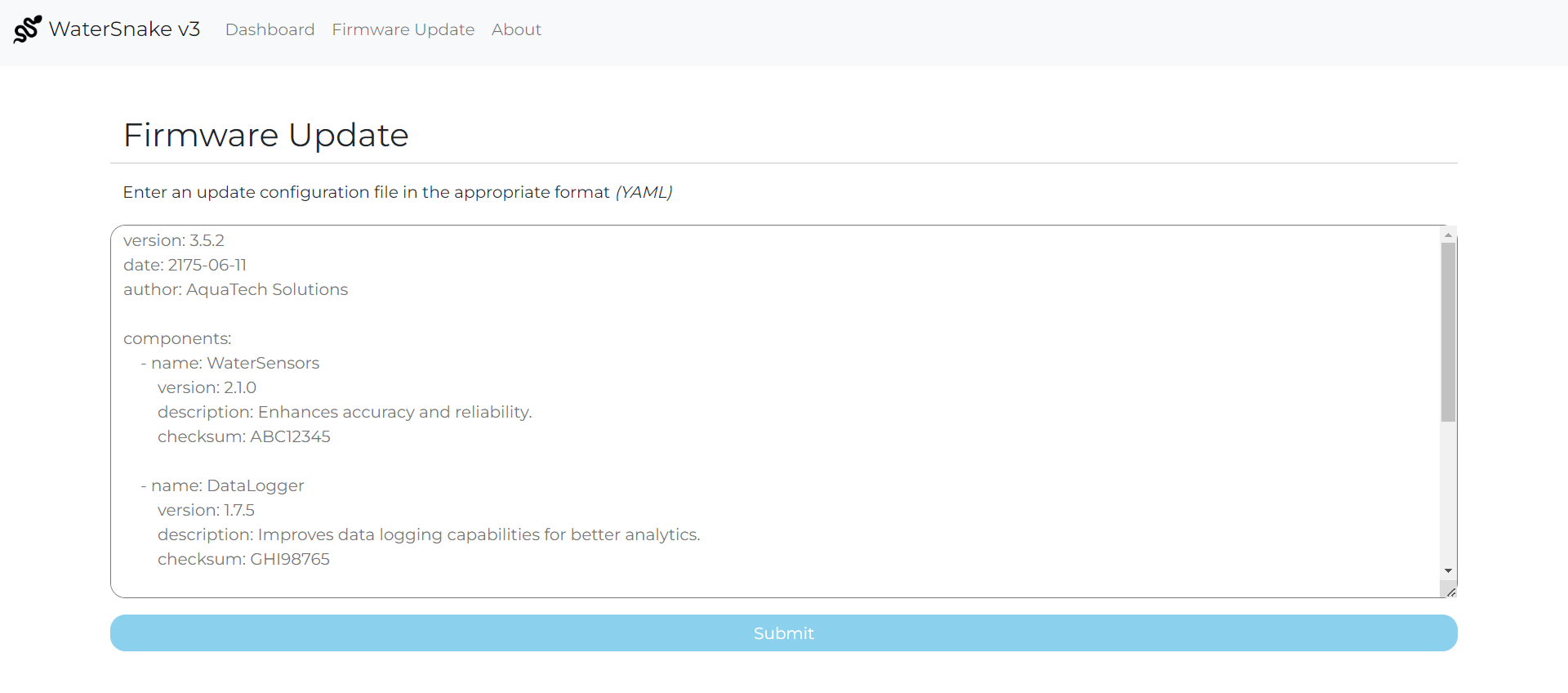This screenshot has height=693, width=1568.
Task: Click the WaterSnake snake logo icon
Action: click(x=27, y=29)
